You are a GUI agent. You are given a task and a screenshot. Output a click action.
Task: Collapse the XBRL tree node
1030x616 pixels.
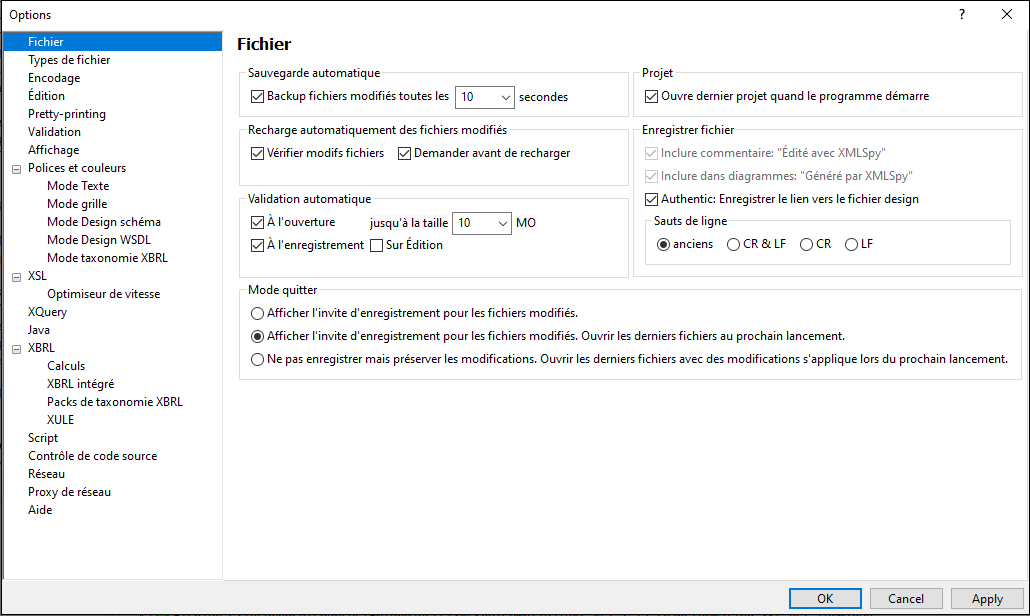(x=16, y=348)
